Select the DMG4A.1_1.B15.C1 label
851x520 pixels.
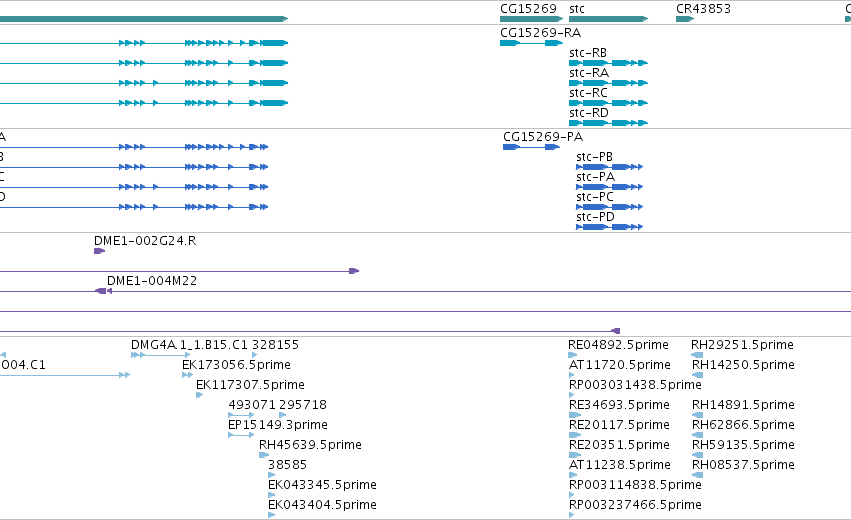[189, 345]
